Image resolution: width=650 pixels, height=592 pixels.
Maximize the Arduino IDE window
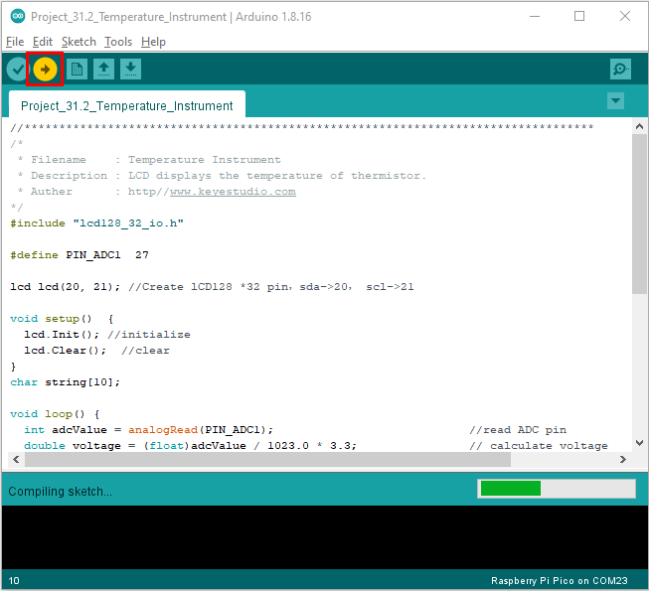click(x=579, y=17)
